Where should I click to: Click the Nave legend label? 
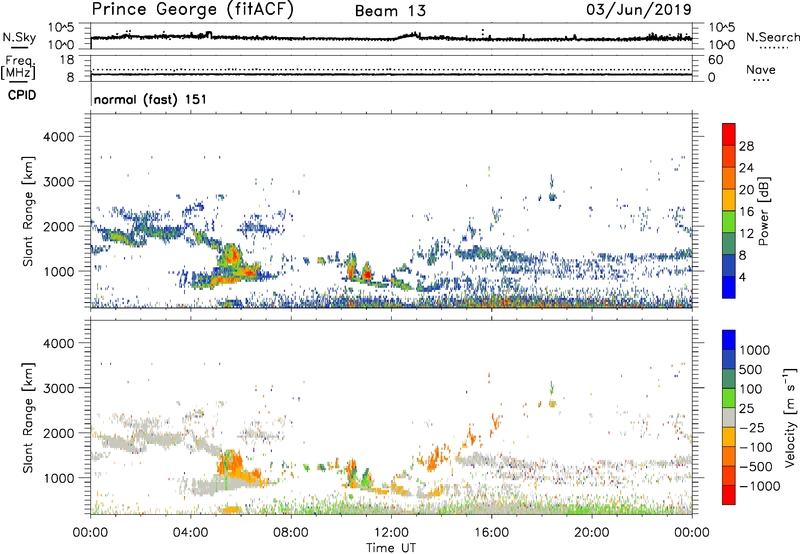(761, 70)
